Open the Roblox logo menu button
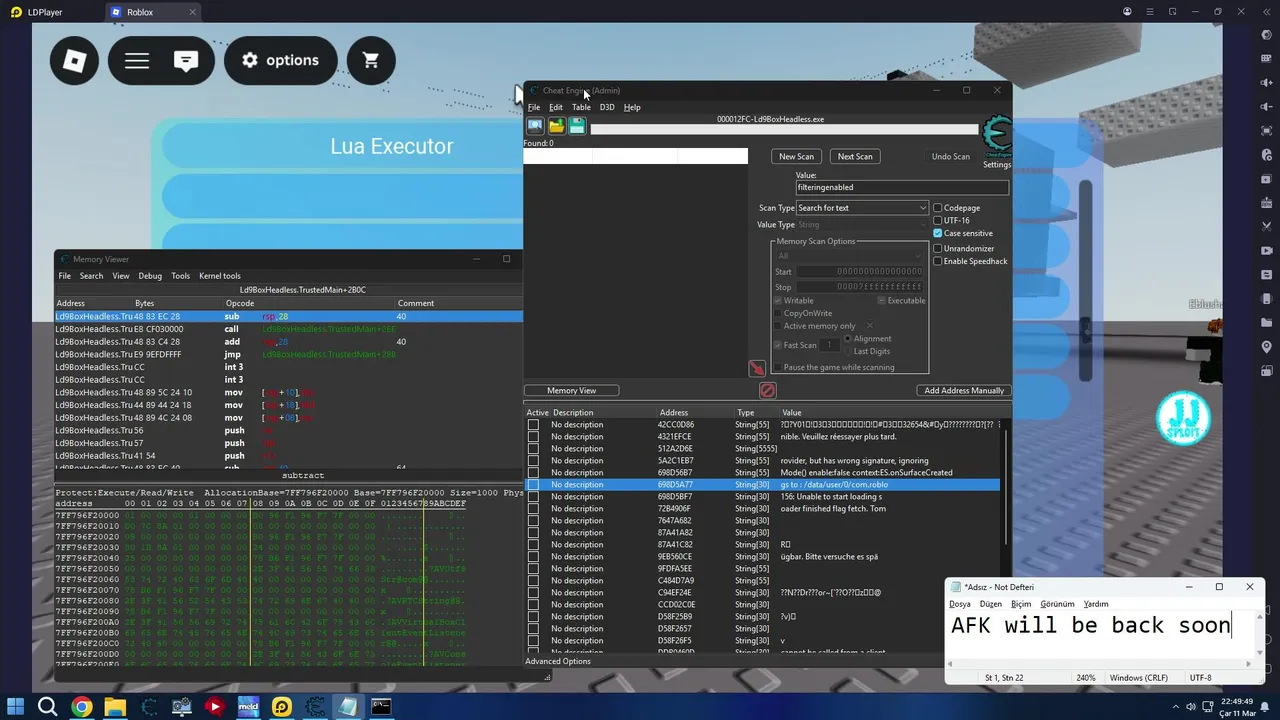The height and width of the screenshot is (720, 1280). pyautogui.click(x=75, y=61)
